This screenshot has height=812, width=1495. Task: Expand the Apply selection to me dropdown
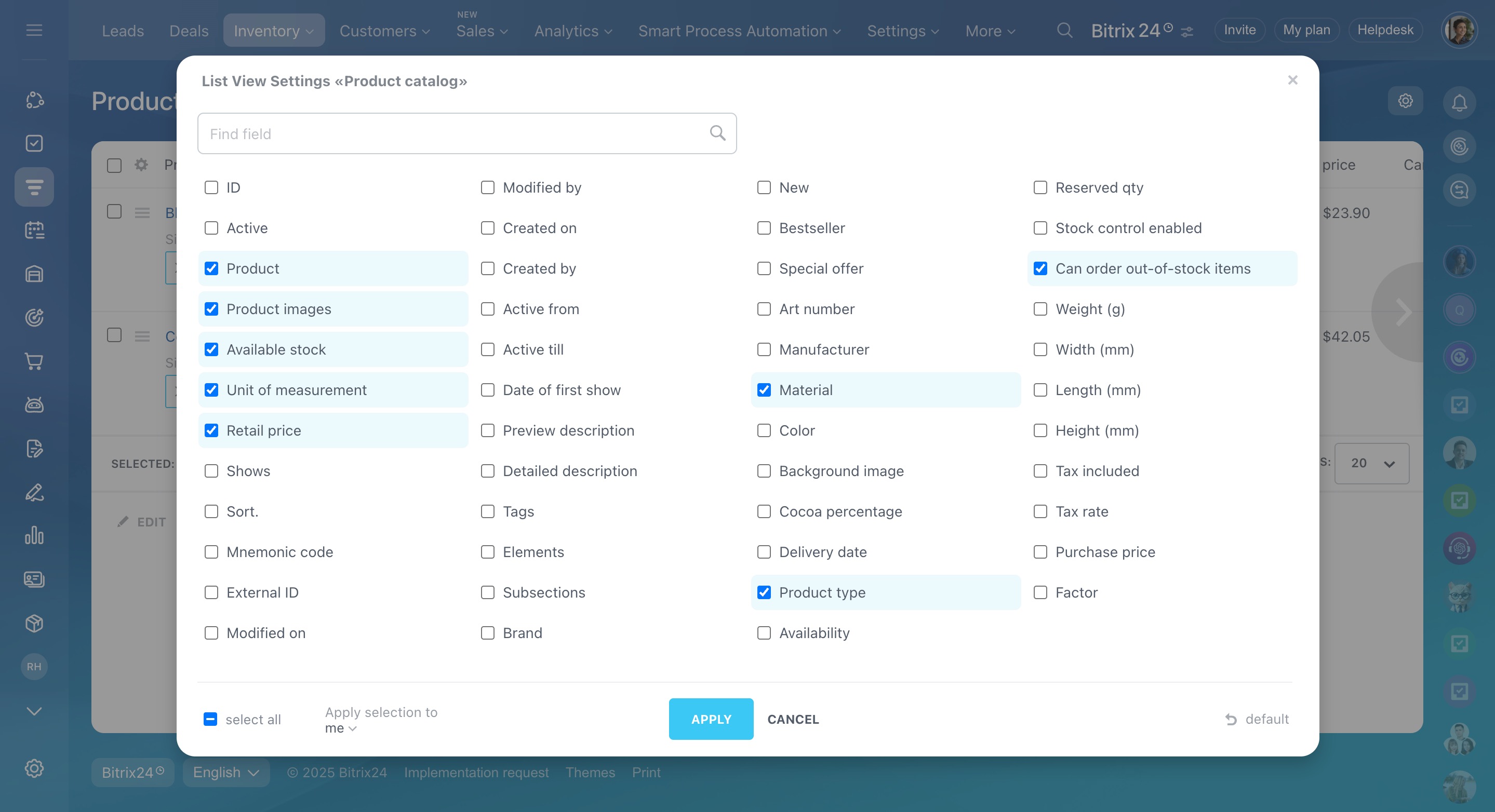(x=341, y=728)
